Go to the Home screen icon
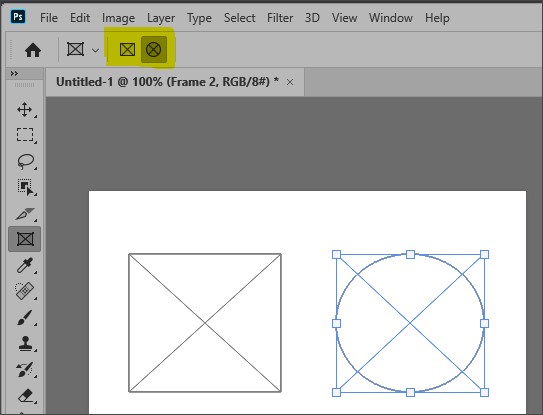Image resolution: width=543 pixels, height=415 pixels. [33, 50]
